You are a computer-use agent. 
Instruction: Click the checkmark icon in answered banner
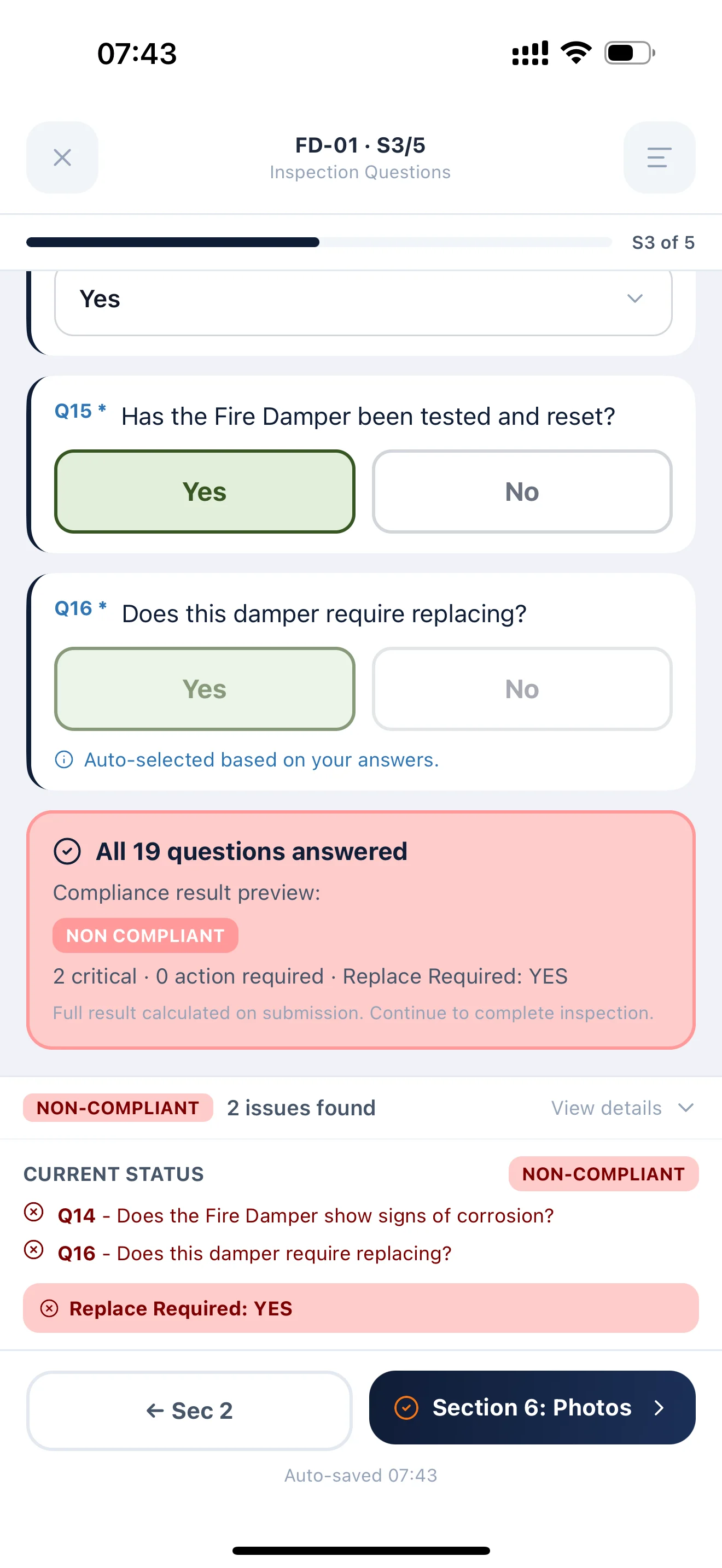pyautogui.click(x=68, y=851)
